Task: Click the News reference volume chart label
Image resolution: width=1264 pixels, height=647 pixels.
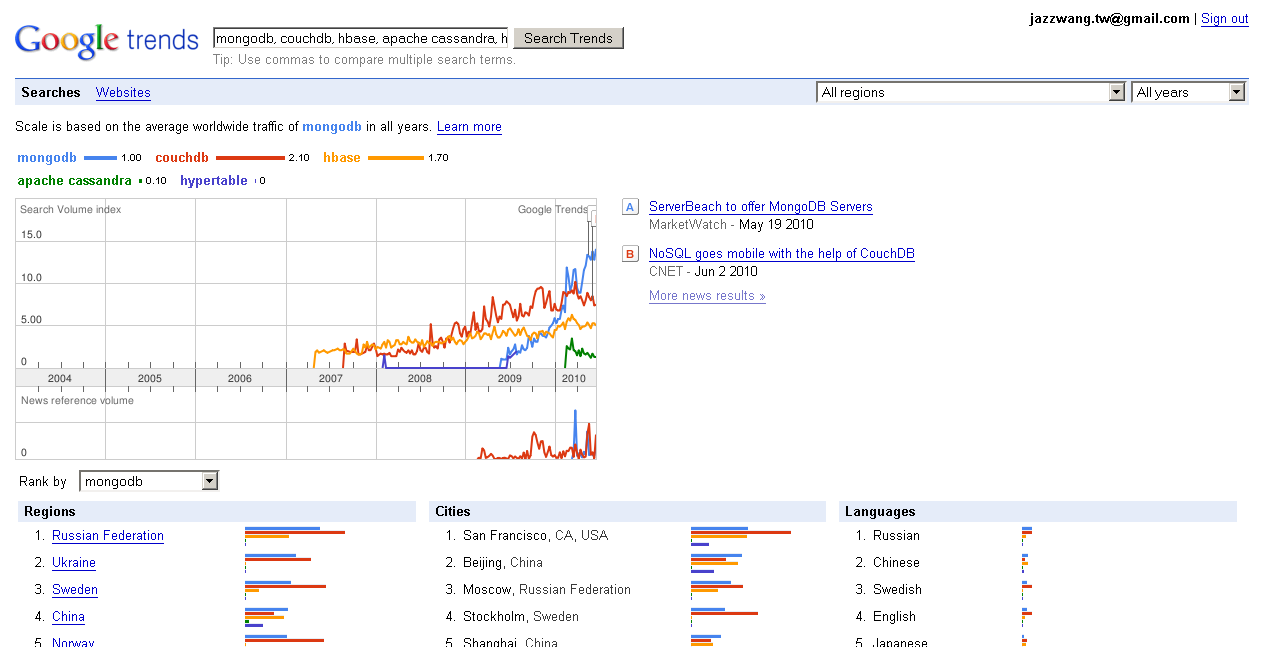Action: (x=77, y=401)
